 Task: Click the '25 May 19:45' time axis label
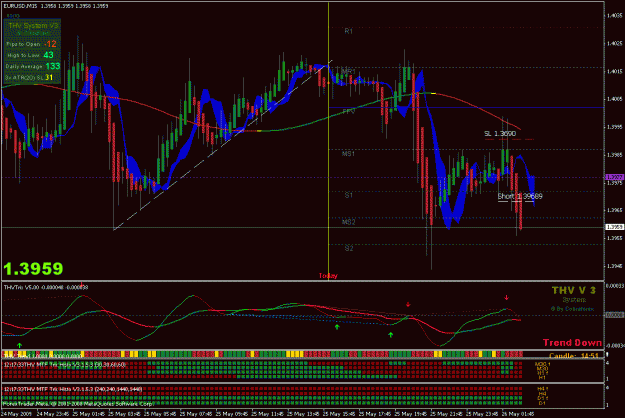(411, 414)
